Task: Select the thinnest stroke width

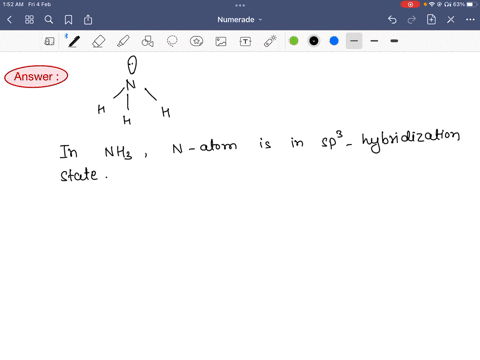Action: tap(354, 41)
